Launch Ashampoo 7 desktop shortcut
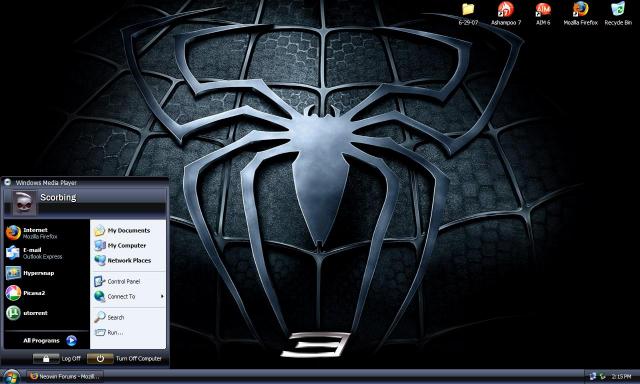Screen dimensions: 640x384 [506, 13]
